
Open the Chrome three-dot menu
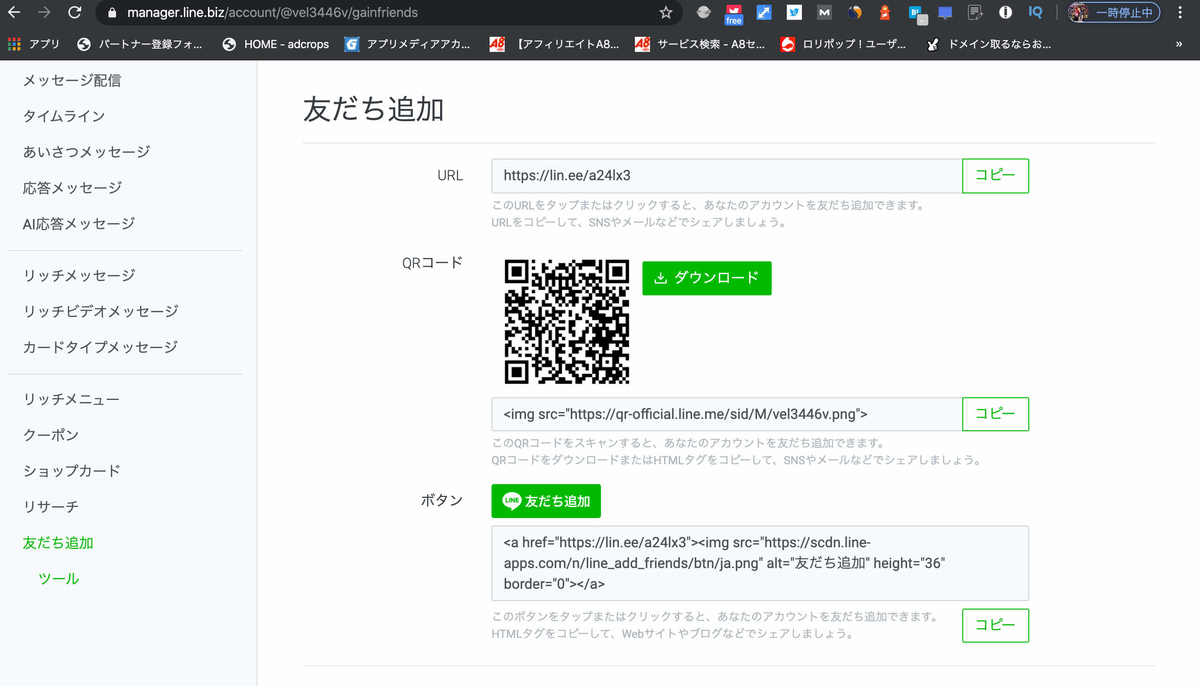(1181, 13)
